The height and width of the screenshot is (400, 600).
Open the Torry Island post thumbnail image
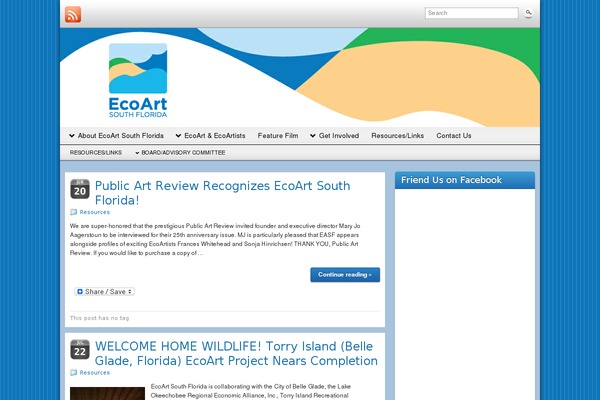pos(108,393)
